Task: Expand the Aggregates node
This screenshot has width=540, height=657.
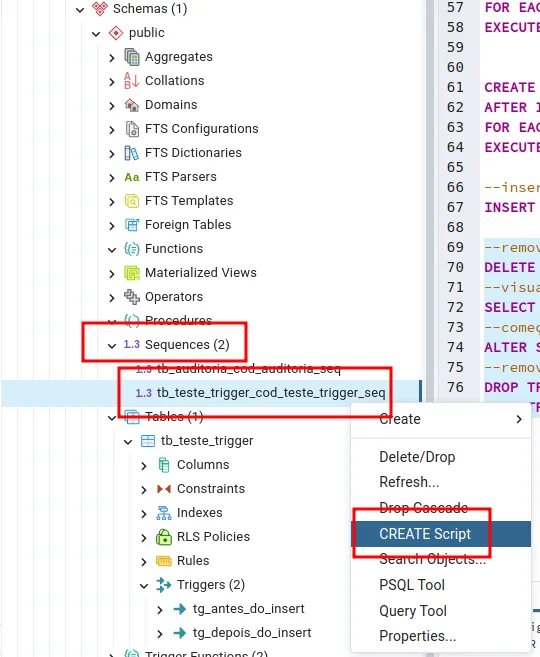Action: click(112, 58)
